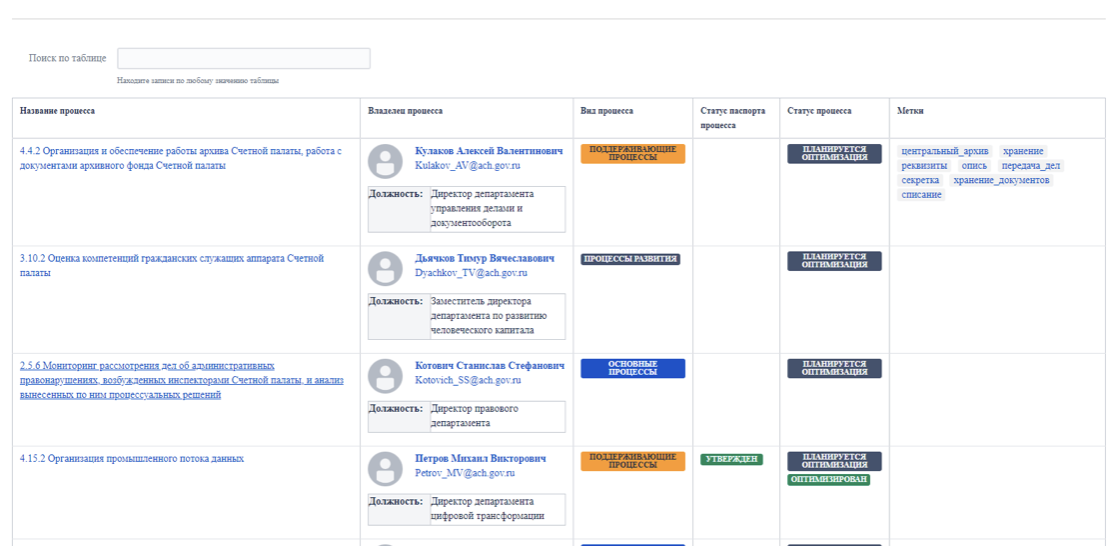1116x554 pixels.
Task: Select the центральный_архив tag
Action: click(x=944, y=152)
